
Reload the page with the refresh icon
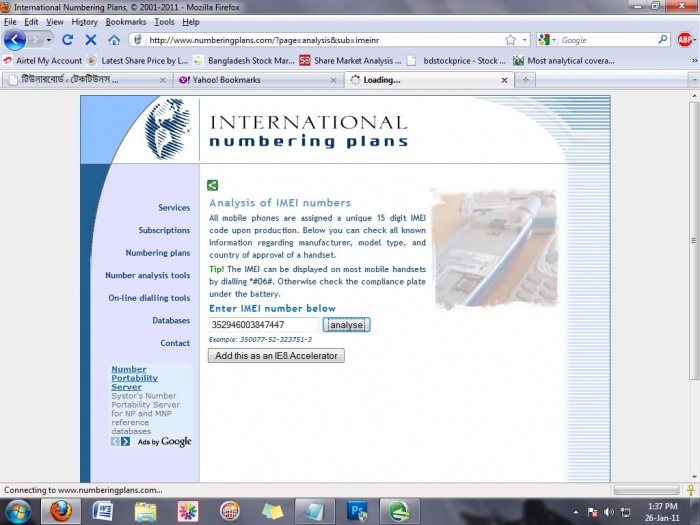(x=67, y=40)
